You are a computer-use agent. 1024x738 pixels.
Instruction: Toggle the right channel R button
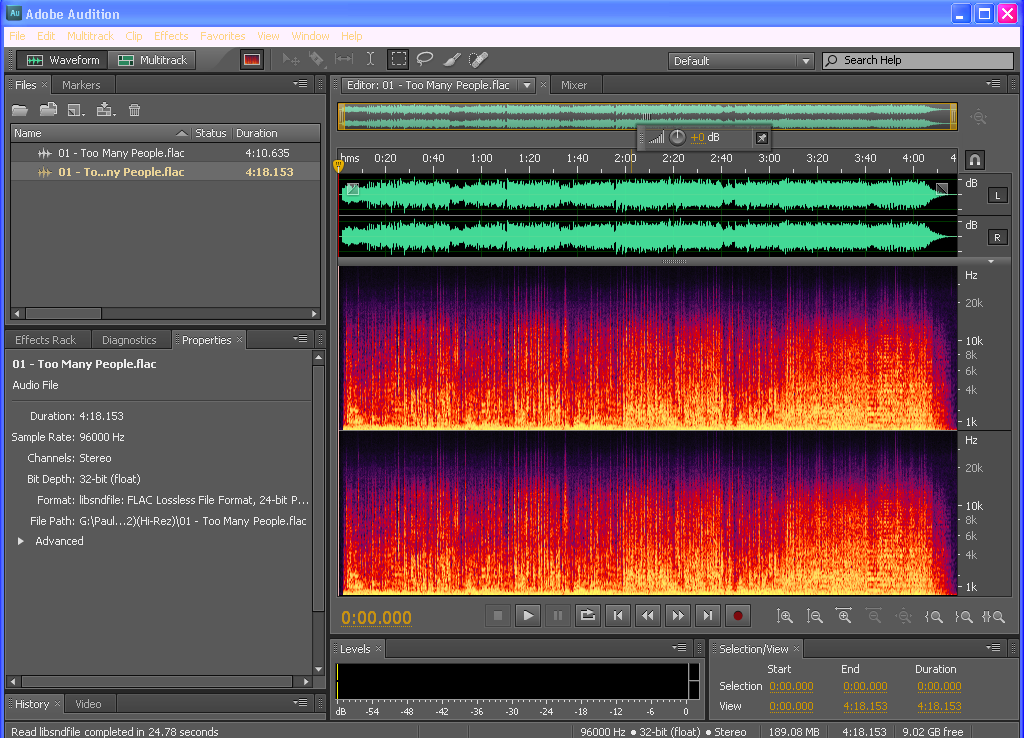click(997, 238)
